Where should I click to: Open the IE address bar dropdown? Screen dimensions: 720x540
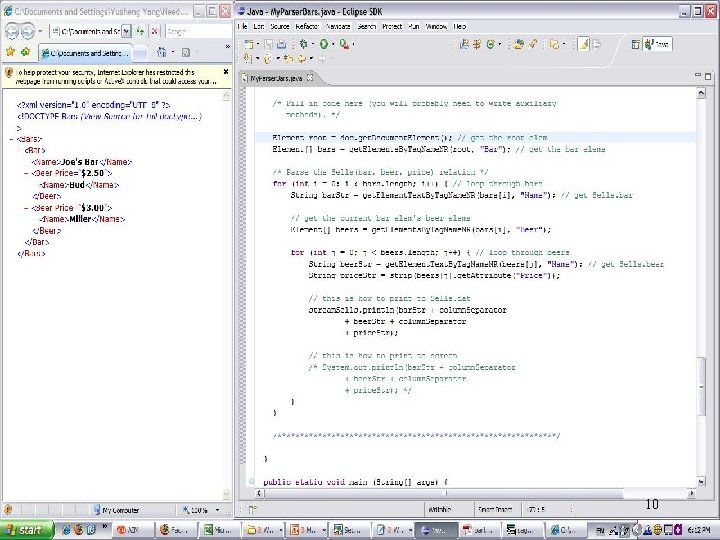pos(128,32)
